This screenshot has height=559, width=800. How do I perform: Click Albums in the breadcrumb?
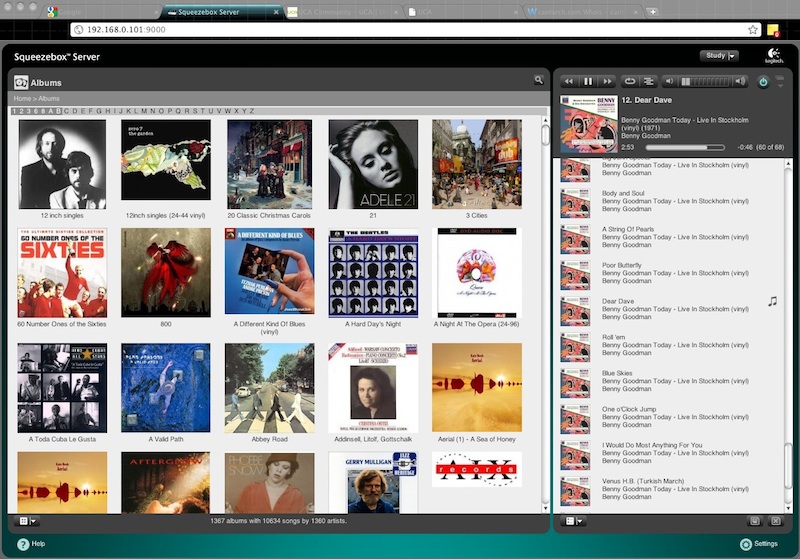coord(49,98)
